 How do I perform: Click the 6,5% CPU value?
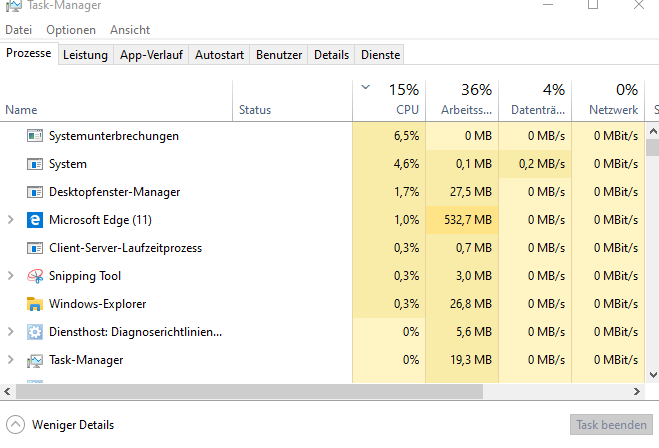point(406,136)
